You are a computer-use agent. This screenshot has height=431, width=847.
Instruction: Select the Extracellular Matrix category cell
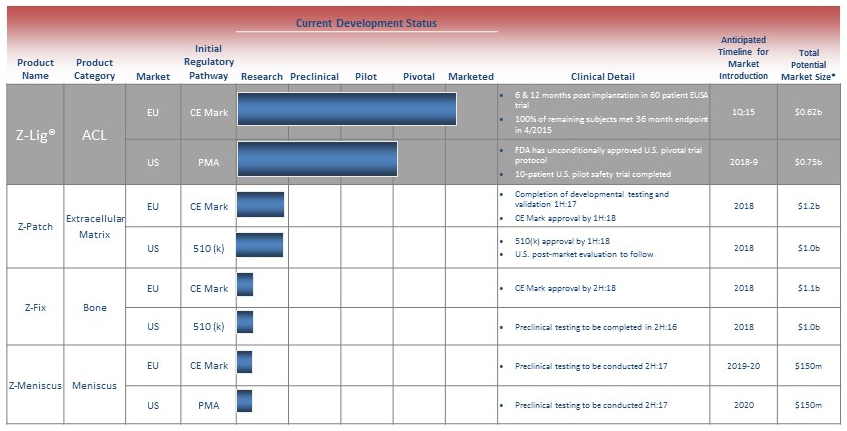(x=94, y=225)
